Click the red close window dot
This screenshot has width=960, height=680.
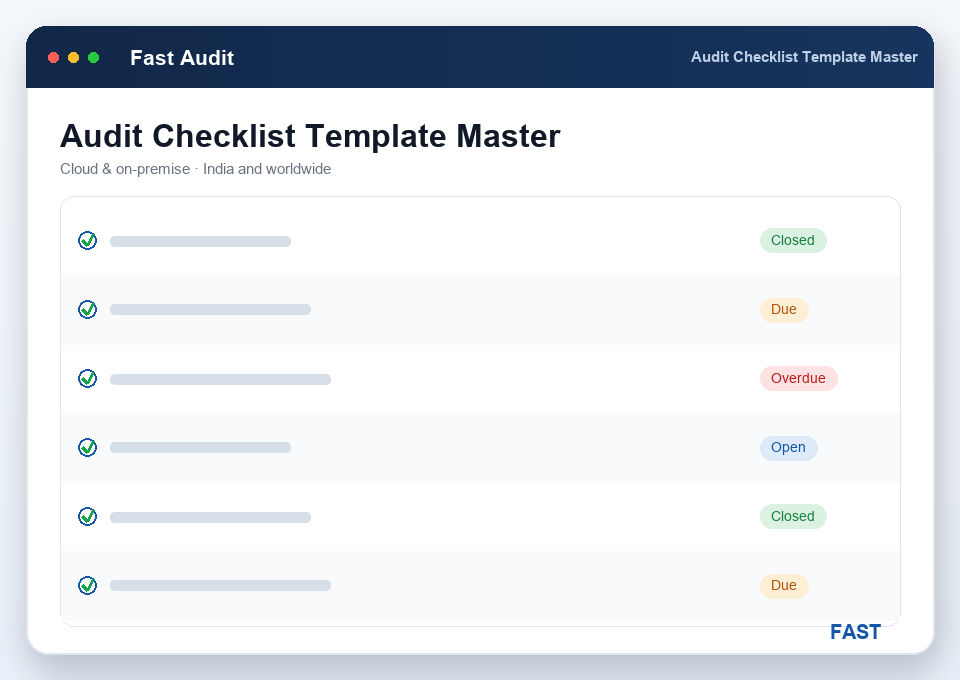click(x=53, y=58)
